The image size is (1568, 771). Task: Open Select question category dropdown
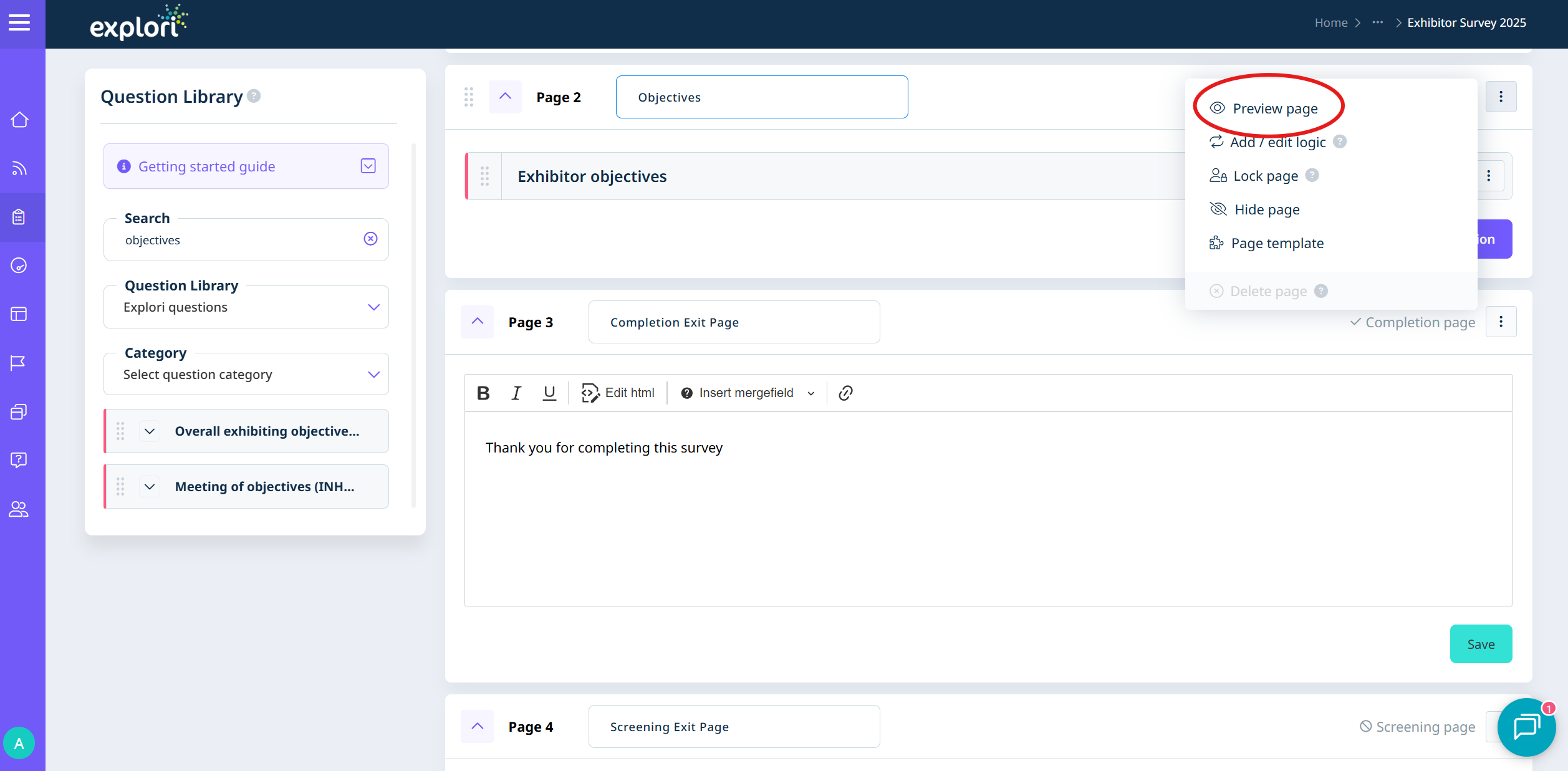[x=246, y=375]
